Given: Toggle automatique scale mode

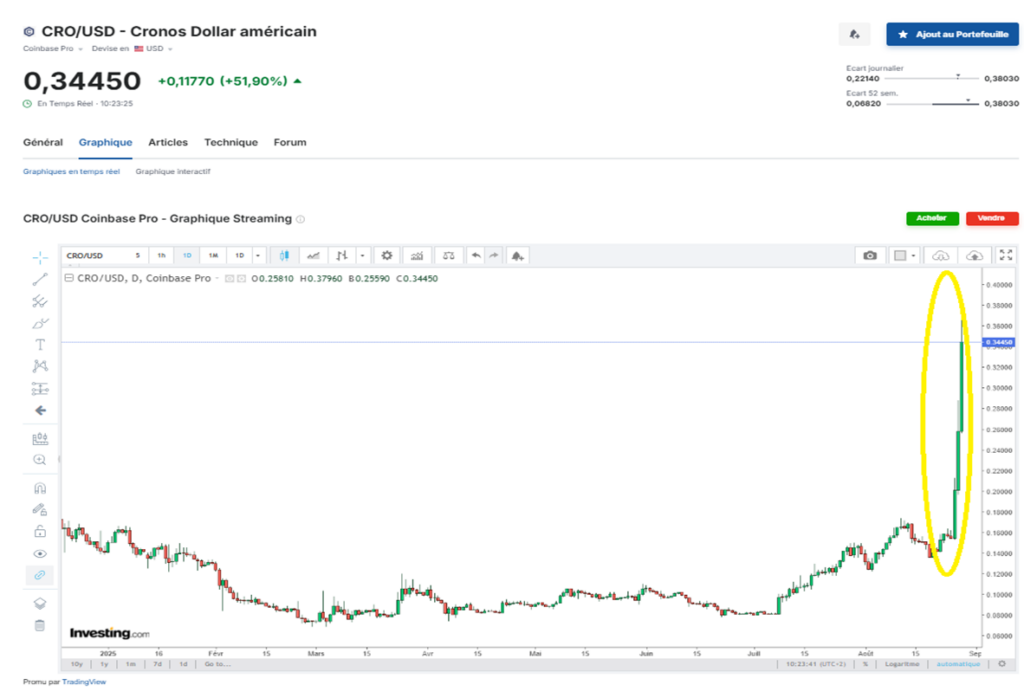Looking at the screenshot, I should [x=958, y=663].
